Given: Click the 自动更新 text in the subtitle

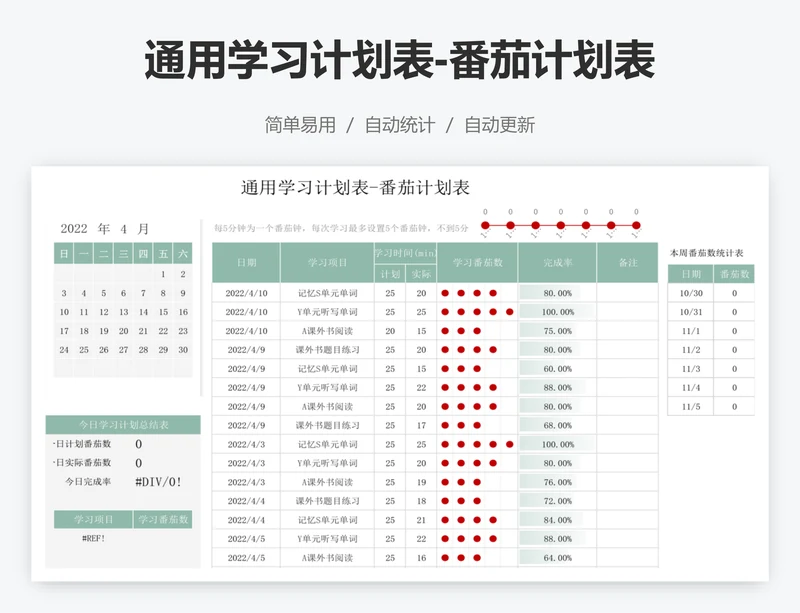Looking at the screenshot, I should click(499, 125).
